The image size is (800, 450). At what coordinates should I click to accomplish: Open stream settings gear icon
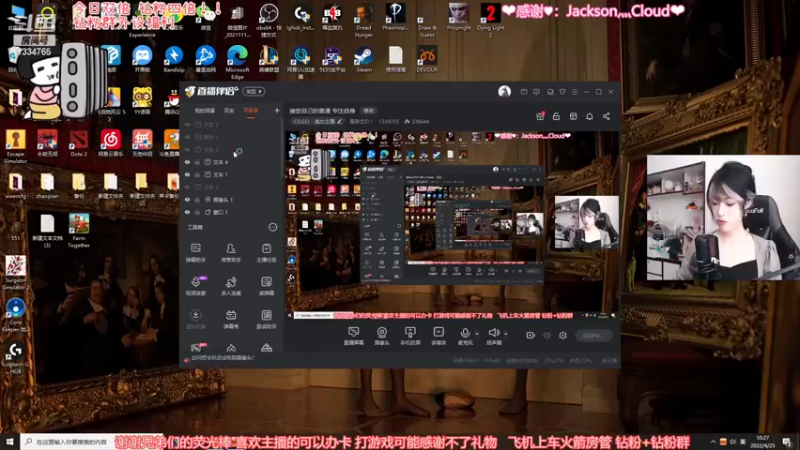(563, 335)
